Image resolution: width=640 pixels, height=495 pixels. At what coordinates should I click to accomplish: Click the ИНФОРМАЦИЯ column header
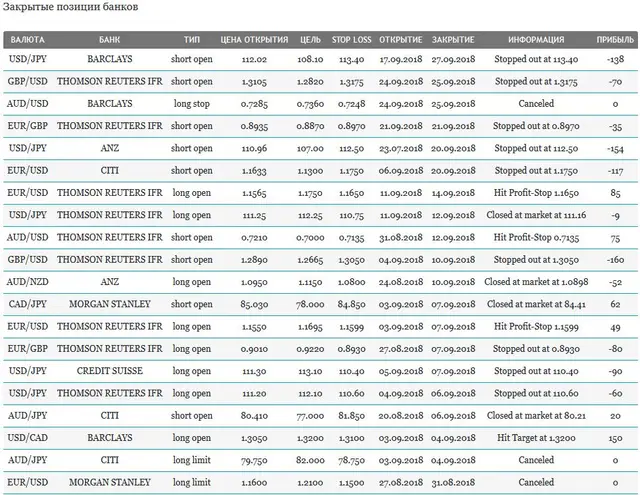[x=536, y=40]
